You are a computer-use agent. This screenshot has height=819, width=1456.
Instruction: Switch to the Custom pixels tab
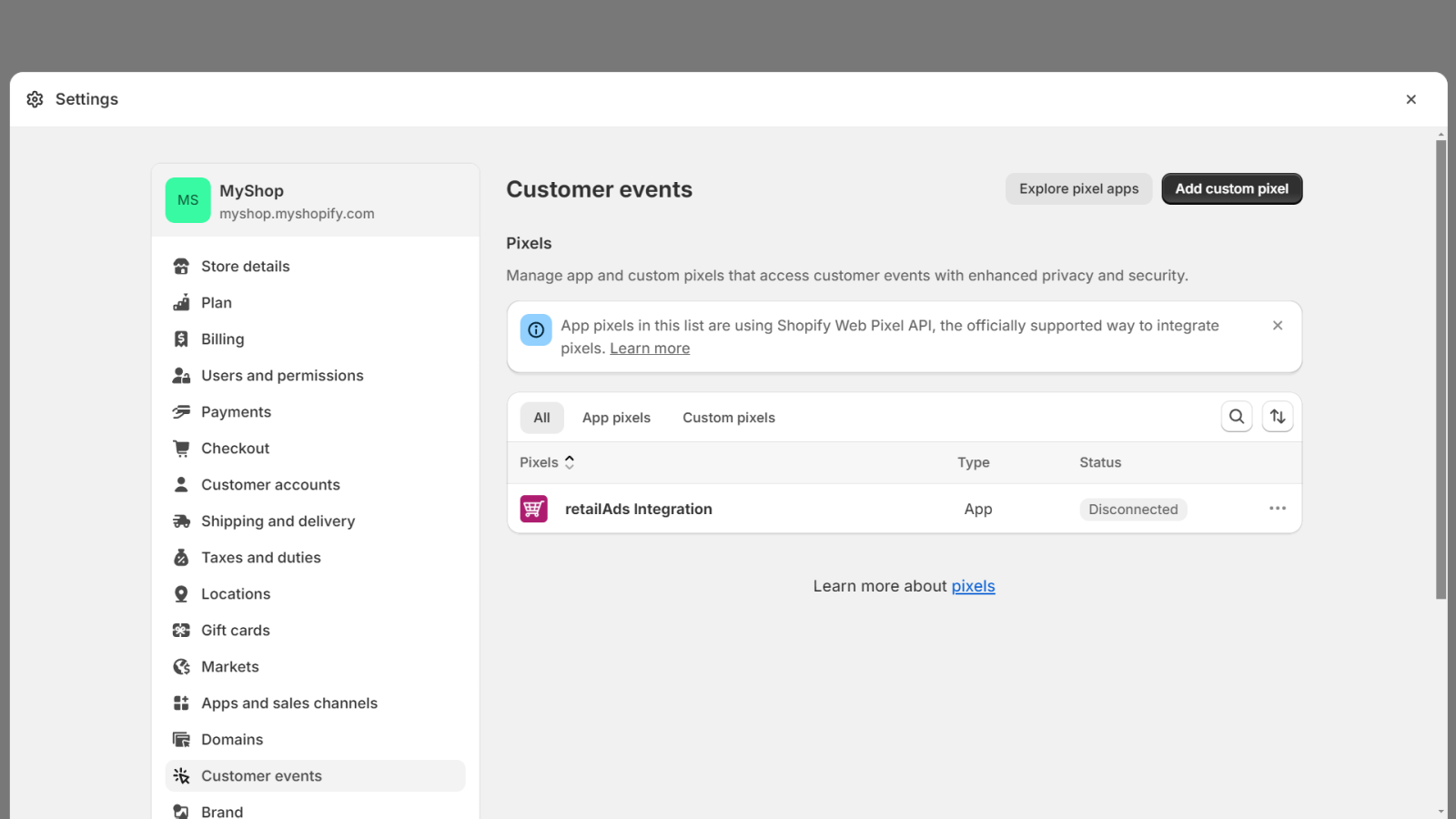click(728, 418)
